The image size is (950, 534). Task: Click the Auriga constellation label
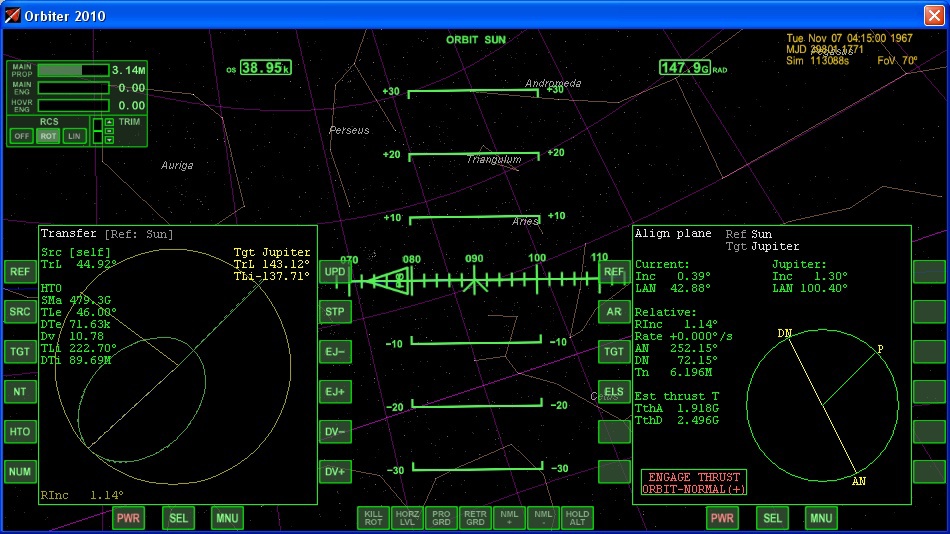pyautogui.click(x=177, y=165)
